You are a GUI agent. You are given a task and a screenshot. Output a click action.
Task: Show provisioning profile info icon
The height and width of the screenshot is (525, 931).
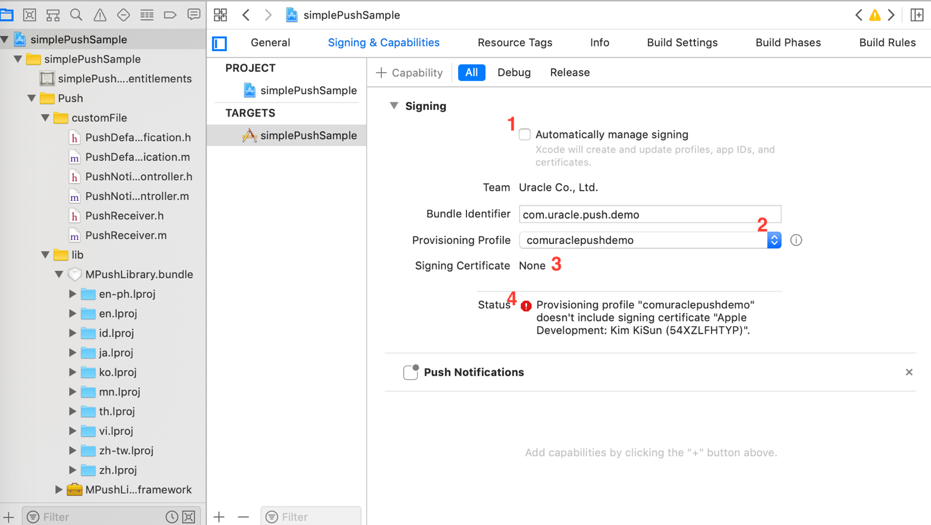click(796, 240)
